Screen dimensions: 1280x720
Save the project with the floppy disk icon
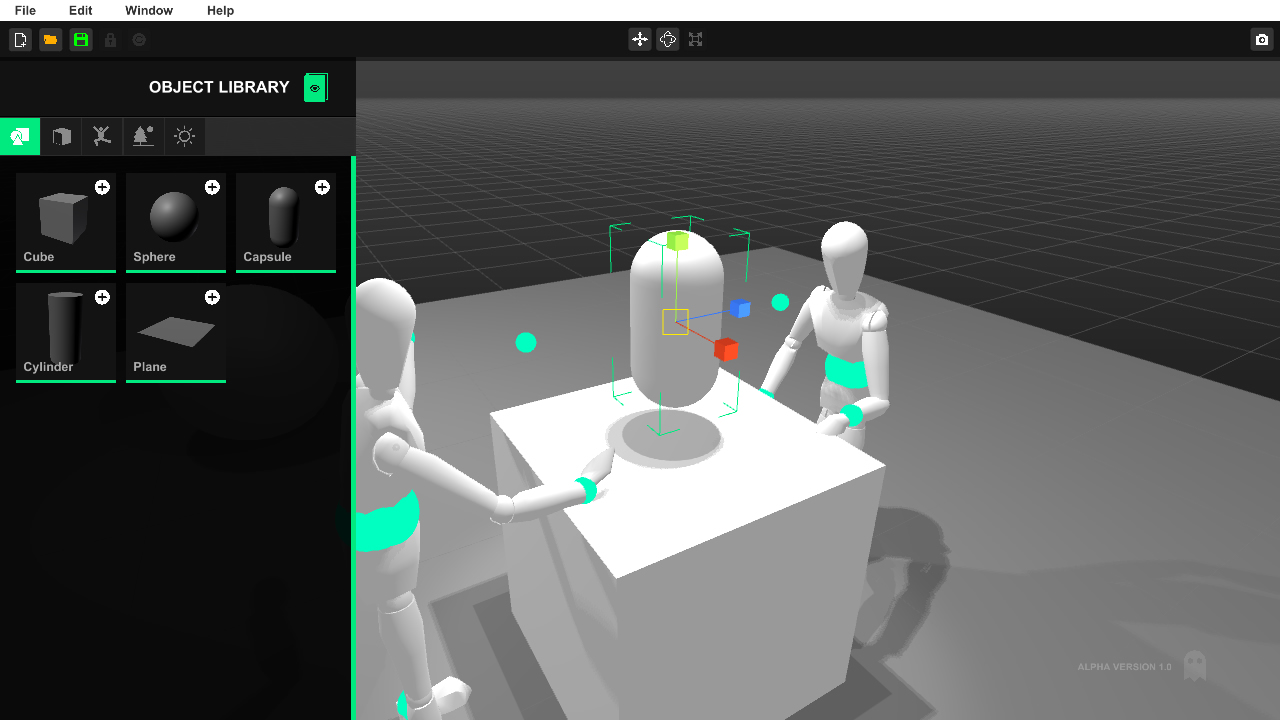point(80,39)
